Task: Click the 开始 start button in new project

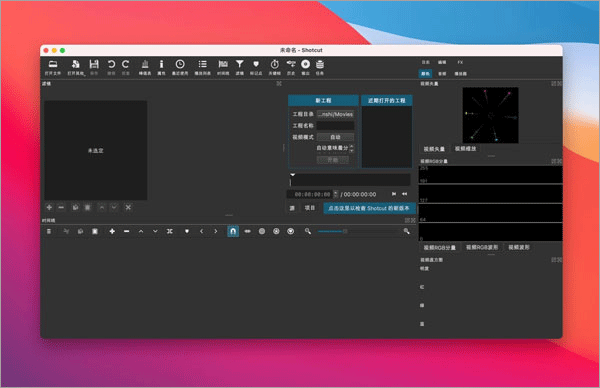Action: [333, 160]
